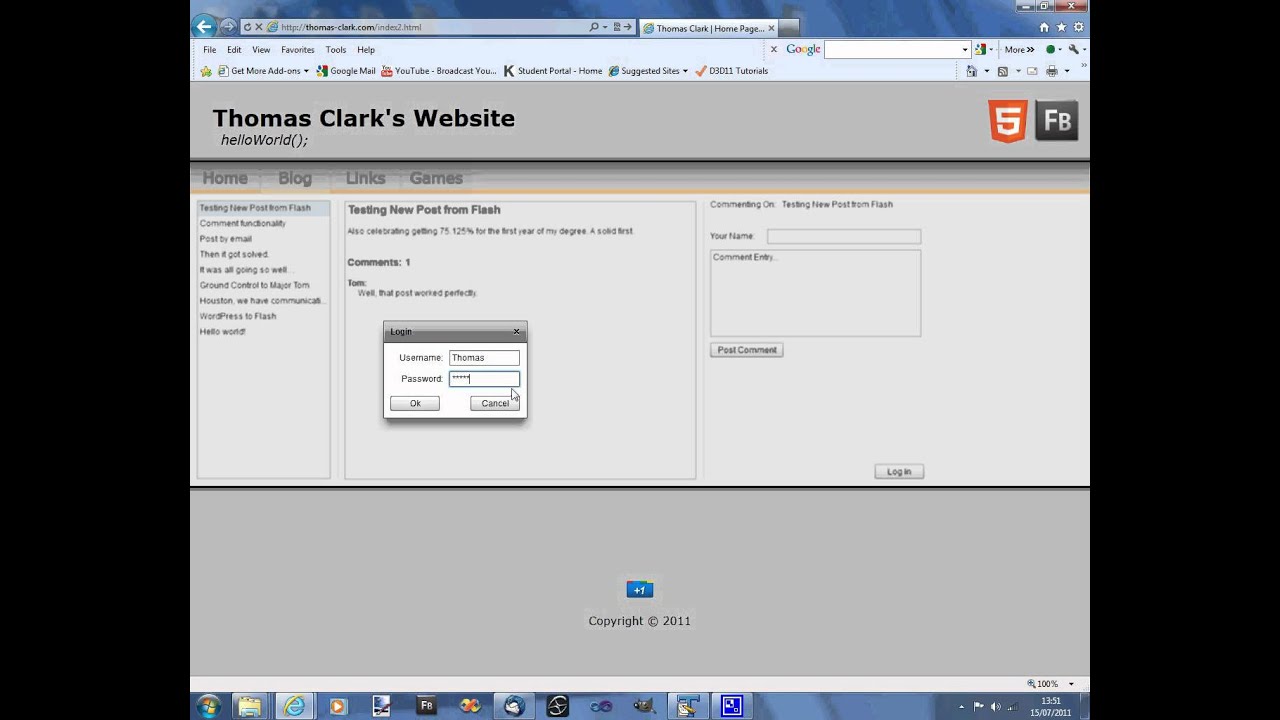Select the 'Comment functionality' post
Image resolution: width=1280 pixels, height=720 pixels.
(243, 223)
